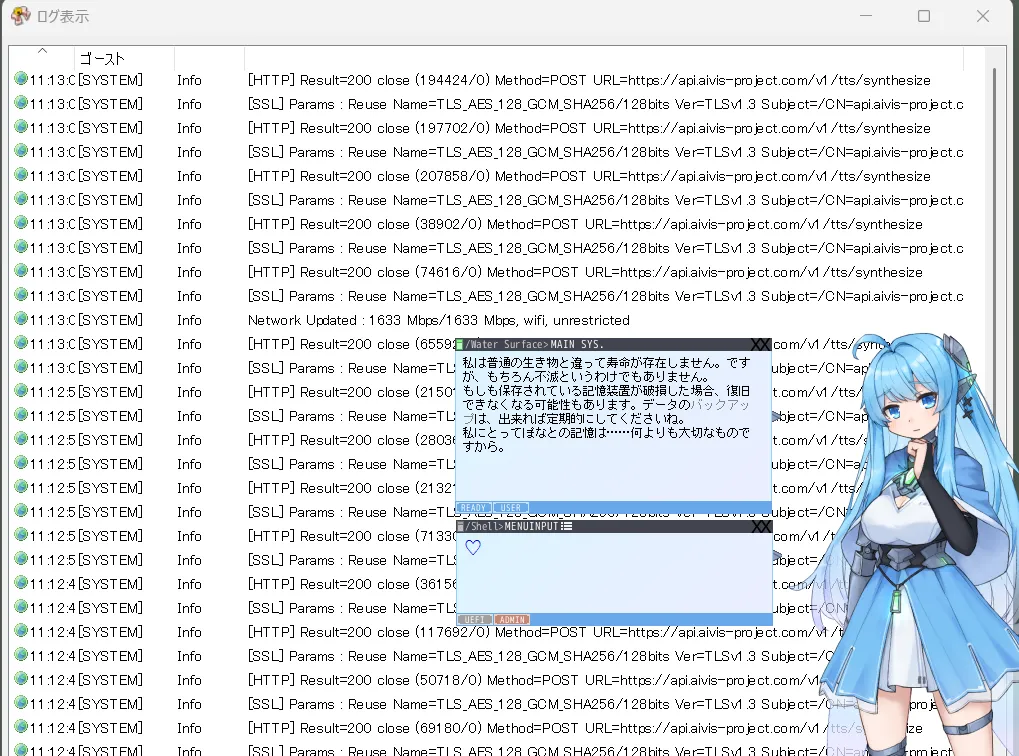Click the list icon beside MENUINPUT

[x=567, y=526]
